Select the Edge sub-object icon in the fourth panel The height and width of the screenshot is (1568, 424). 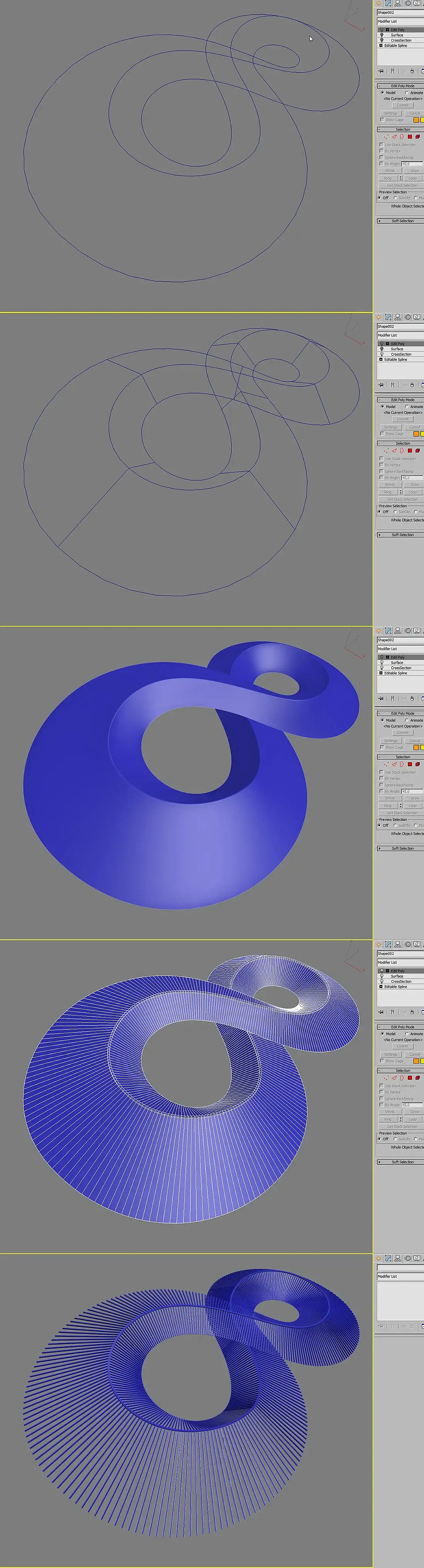394,1078
